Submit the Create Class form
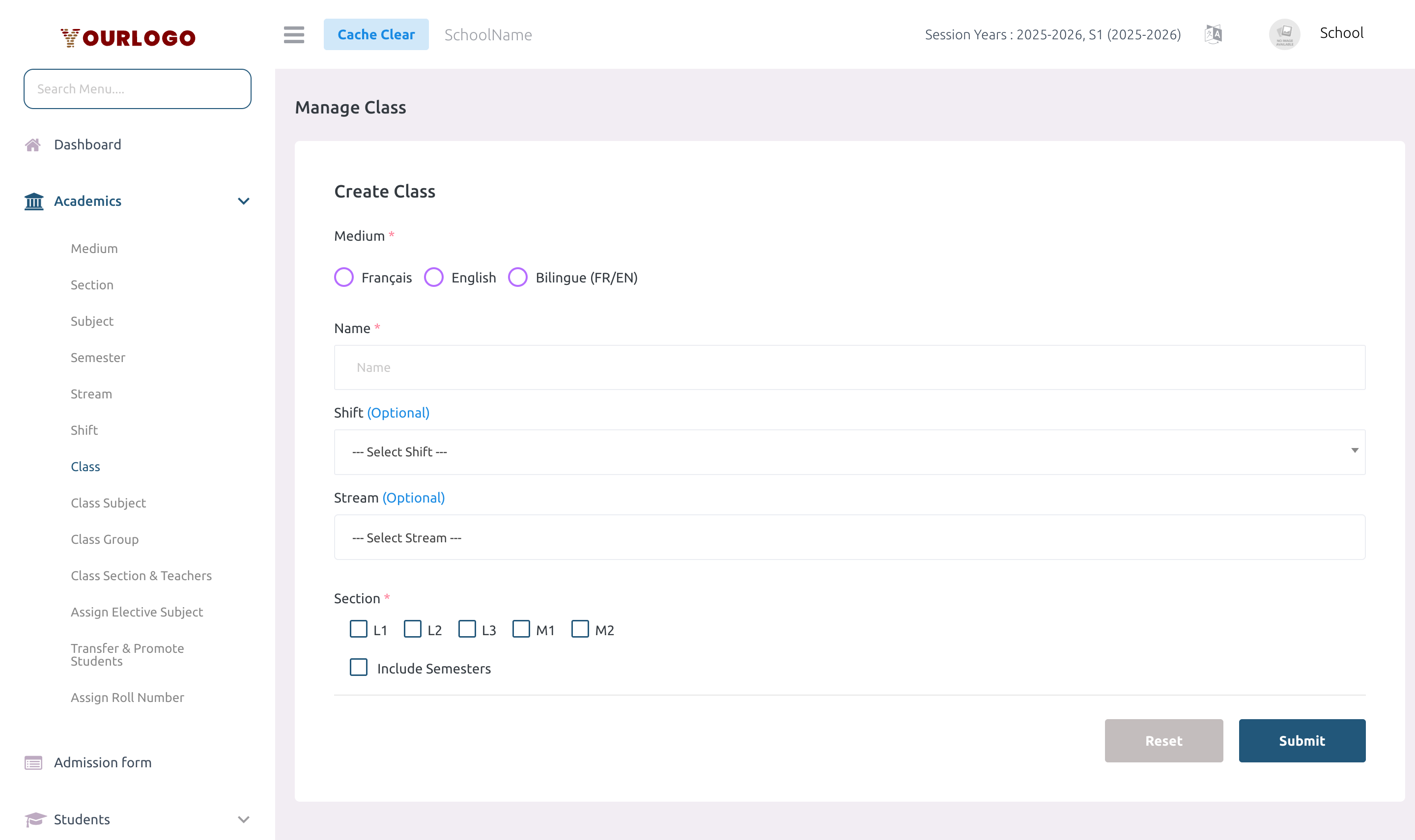Screen dimensions: 1415x840 pyautogui.click(x=1302, y=740)
